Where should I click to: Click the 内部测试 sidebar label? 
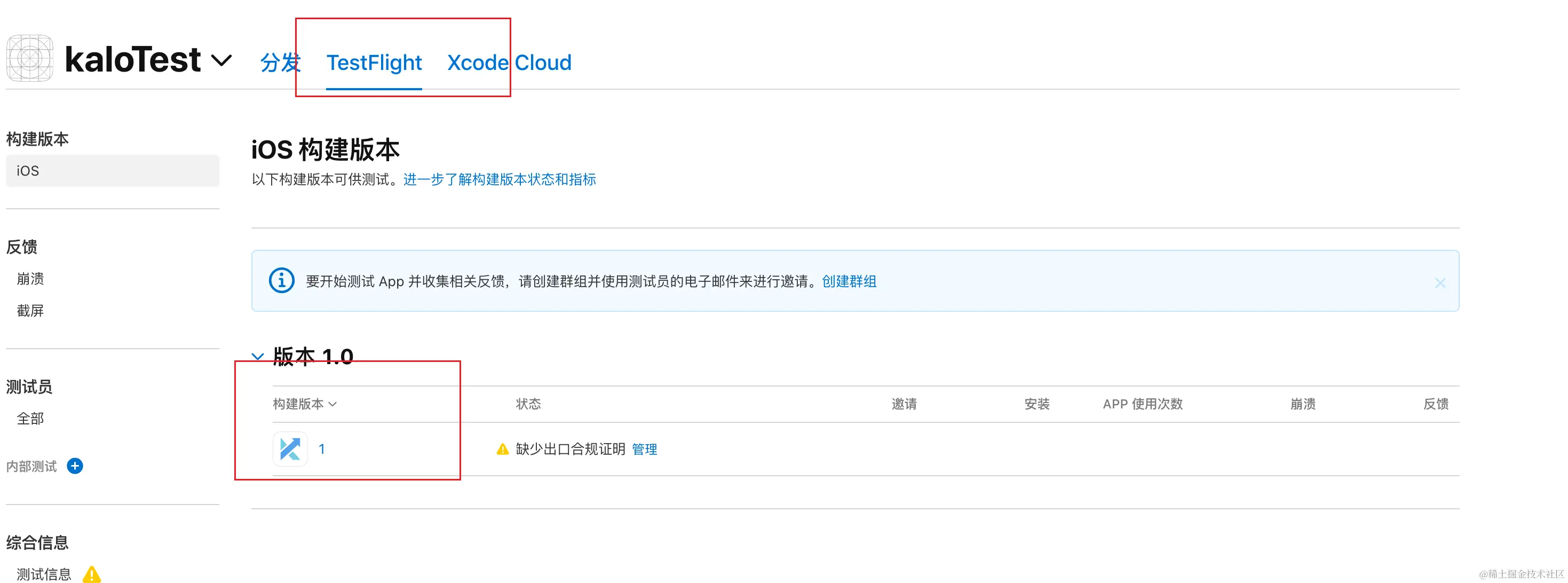(x=31, y=467)
